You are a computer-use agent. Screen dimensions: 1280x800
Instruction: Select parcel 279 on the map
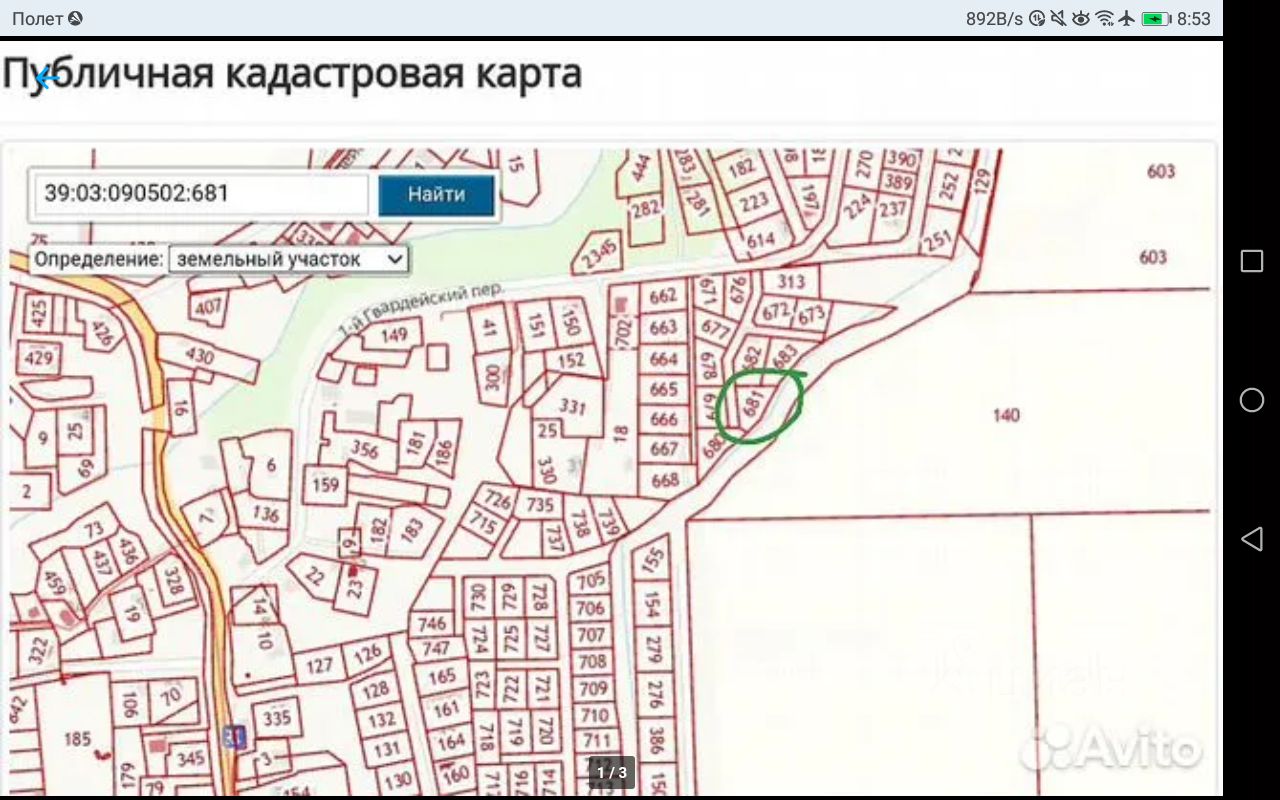655,648
